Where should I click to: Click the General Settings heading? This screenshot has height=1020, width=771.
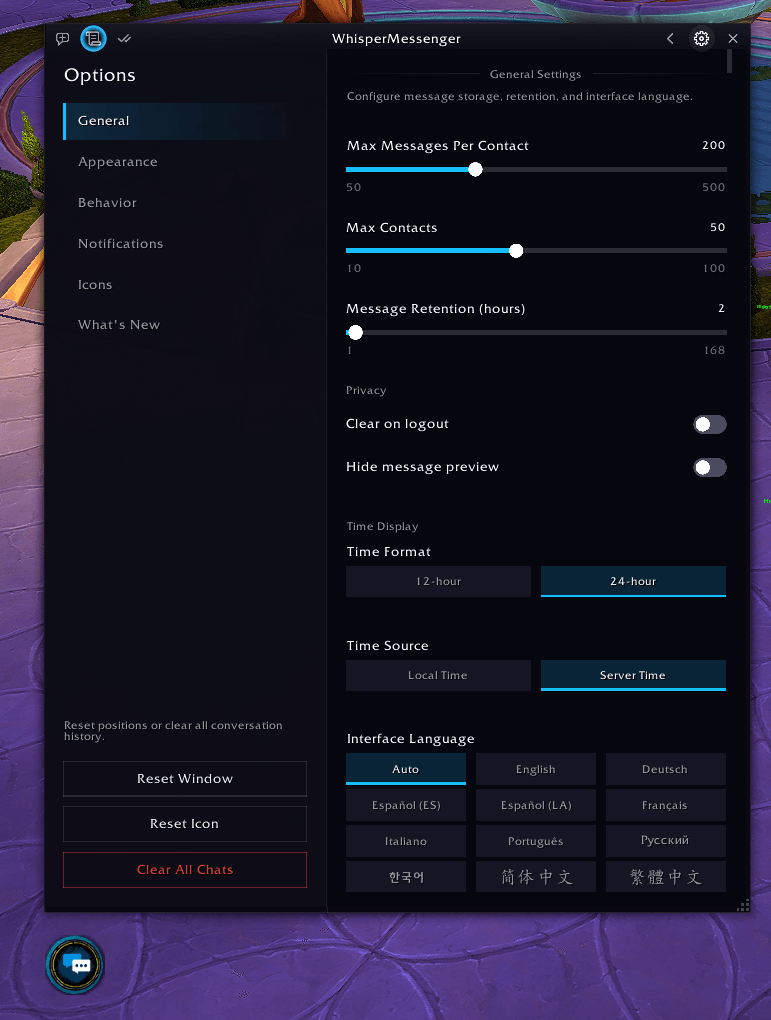point(535,74)
